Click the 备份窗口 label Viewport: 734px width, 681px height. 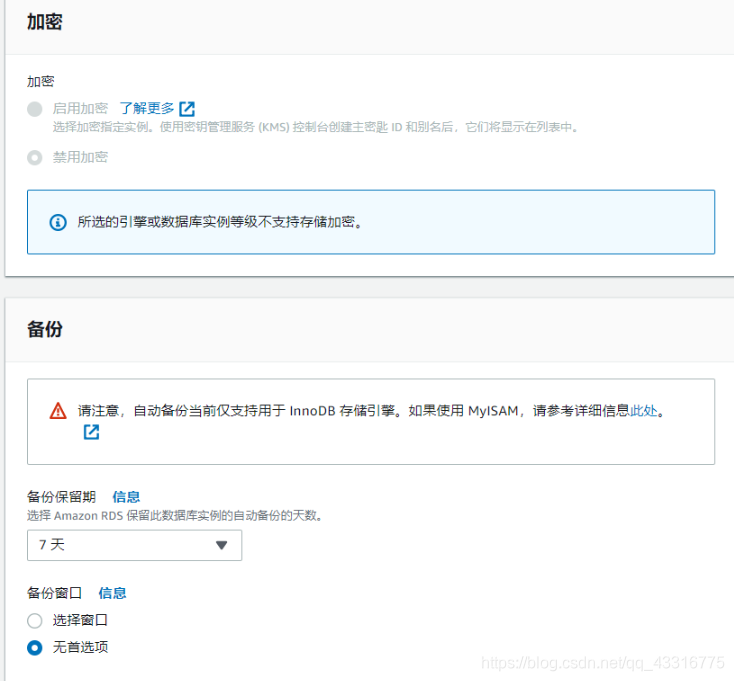point(54,593)
